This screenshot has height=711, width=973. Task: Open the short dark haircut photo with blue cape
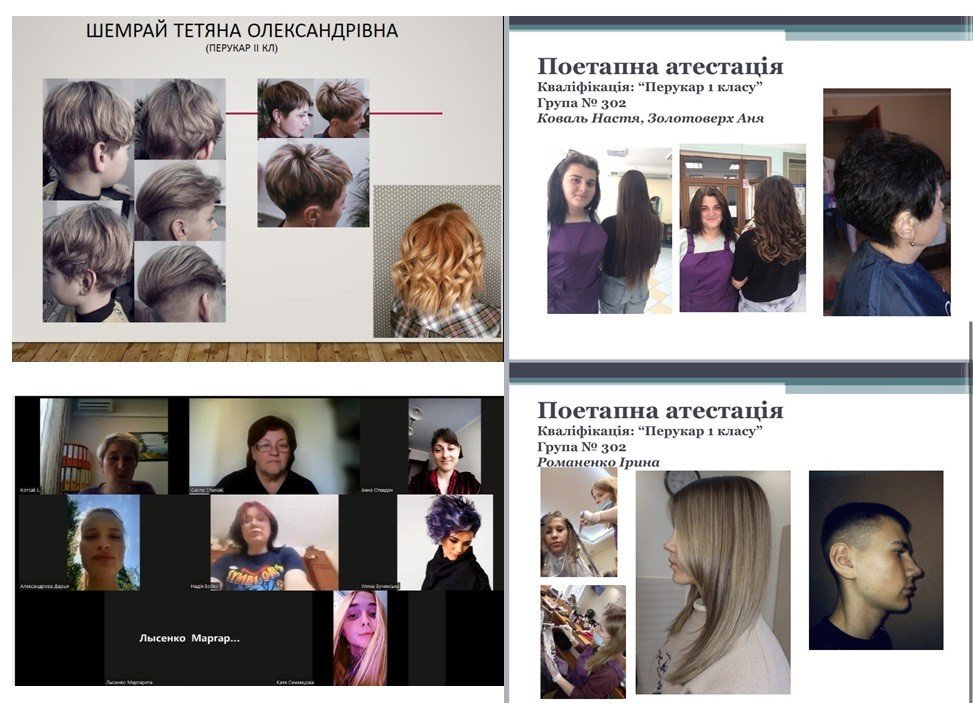(887, 202)
